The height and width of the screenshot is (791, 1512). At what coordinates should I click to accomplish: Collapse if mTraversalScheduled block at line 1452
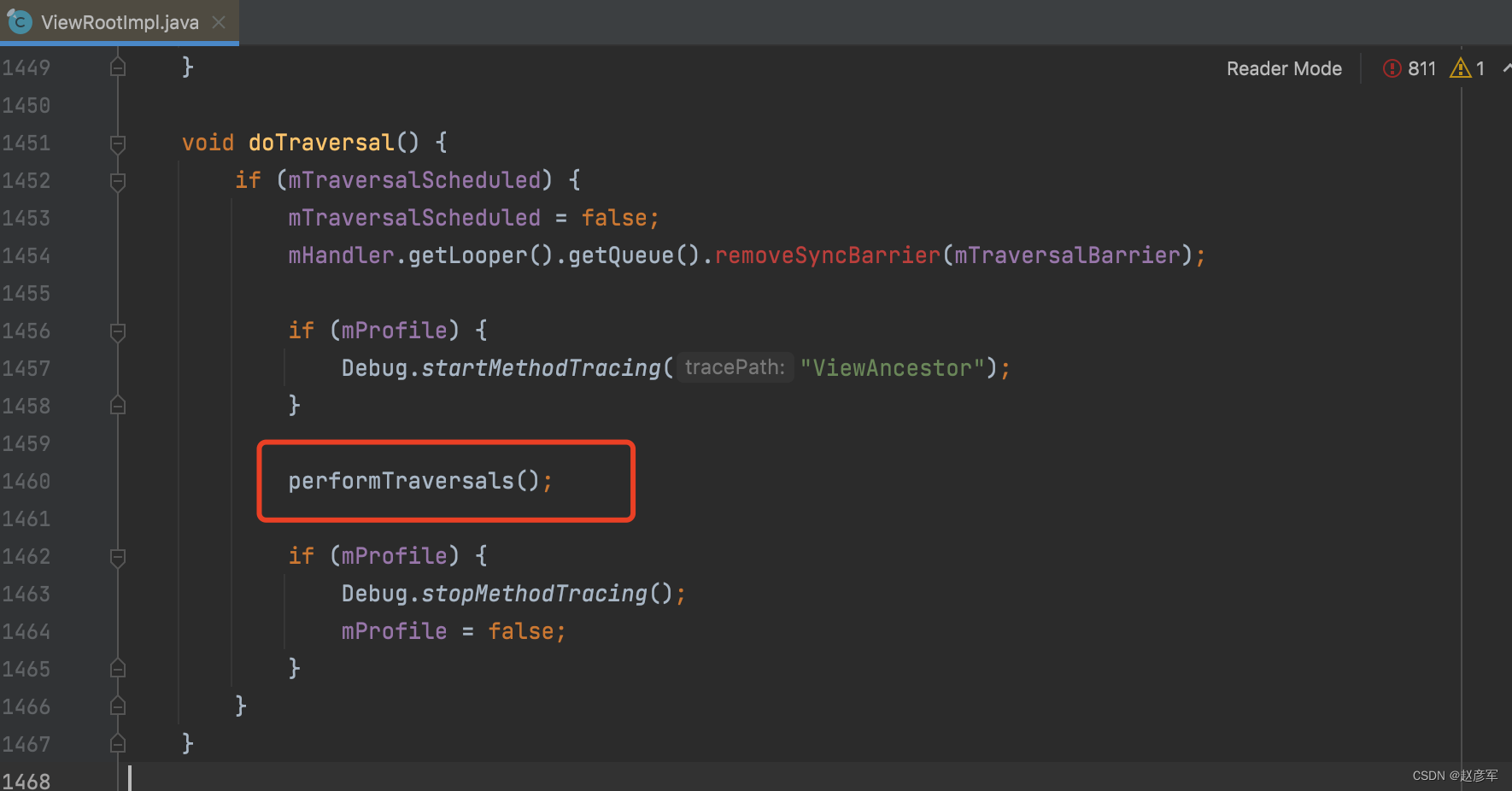coord(118,181)
